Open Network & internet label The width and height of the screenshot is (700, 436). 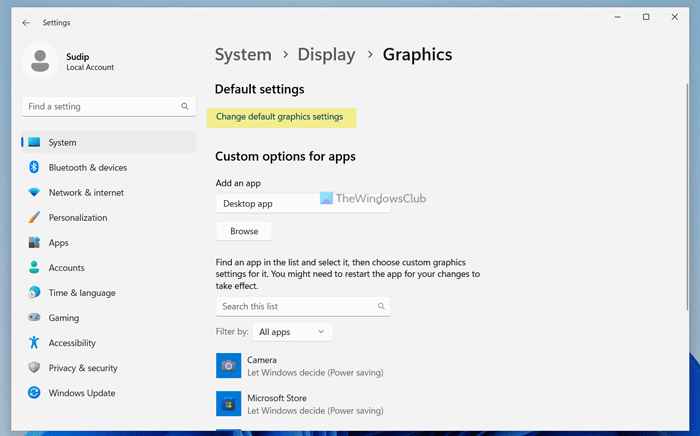point(86,192)
